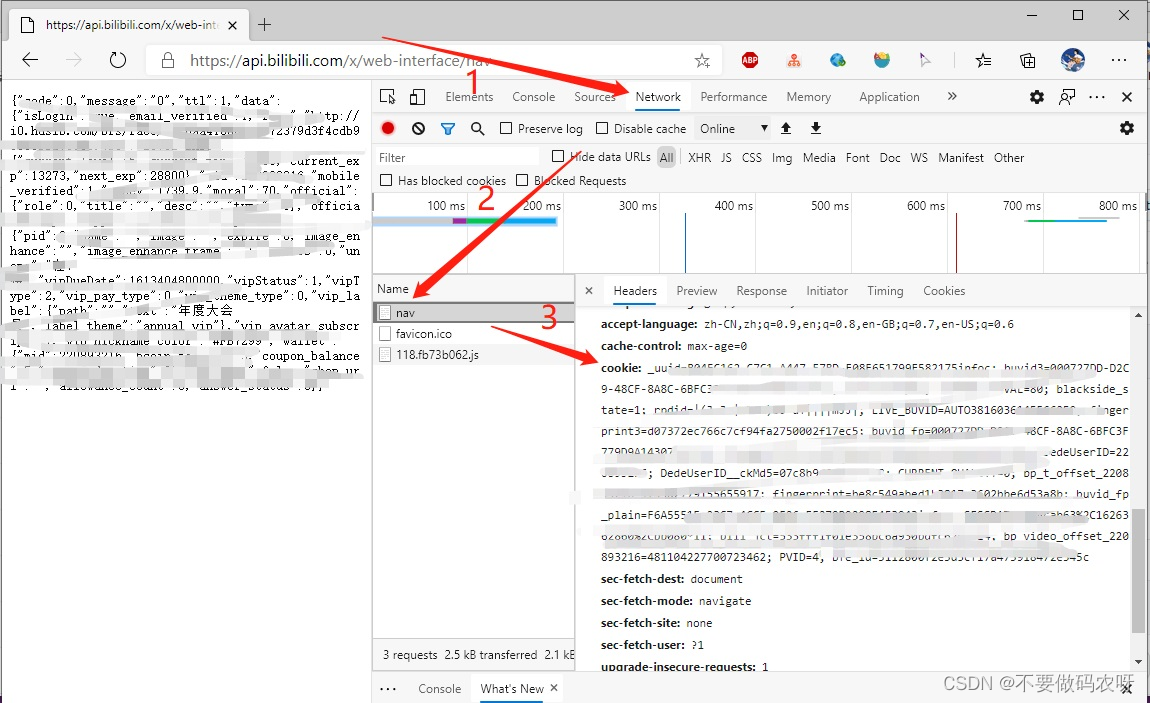Search network requests with the magnifier icon
1150x703 pixels.
coord(477,128)
